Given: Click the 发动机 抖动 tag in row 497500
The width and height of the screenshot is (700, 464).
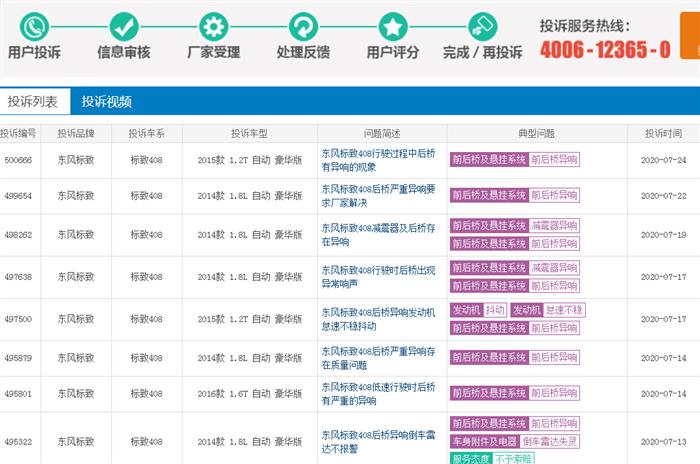Looking at the screenshot, I should click(478, 310).
